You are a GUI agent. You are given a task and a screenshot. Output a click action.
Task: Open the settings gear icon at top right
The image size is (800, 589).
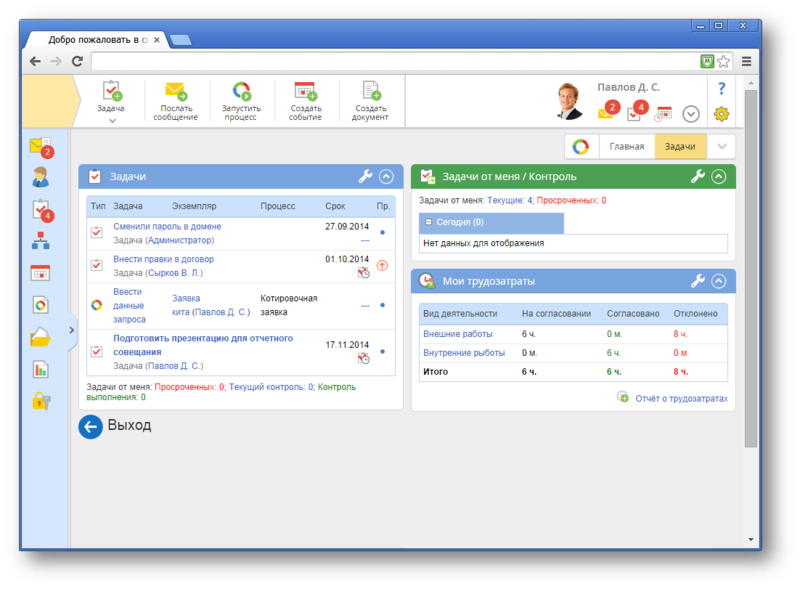721,113
